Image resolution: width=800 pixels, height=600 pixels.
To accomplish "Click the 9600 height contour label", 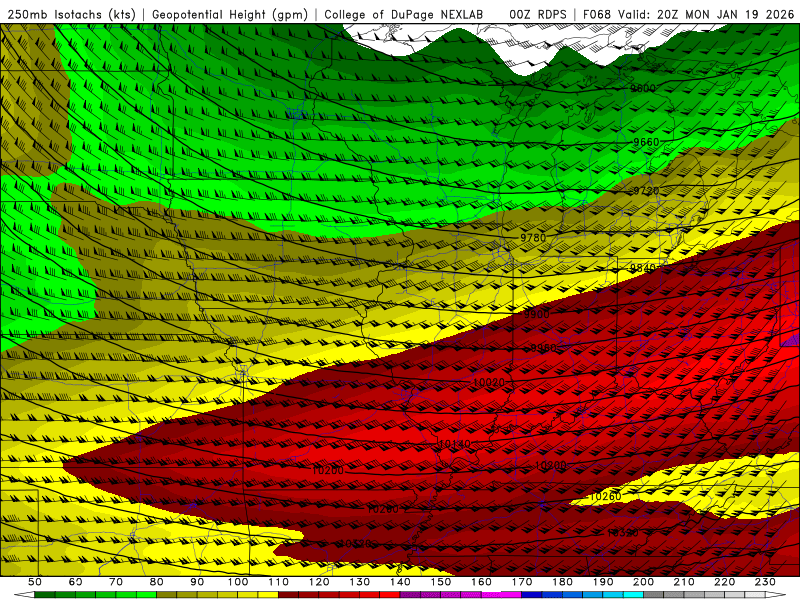I will pos(642,88).
